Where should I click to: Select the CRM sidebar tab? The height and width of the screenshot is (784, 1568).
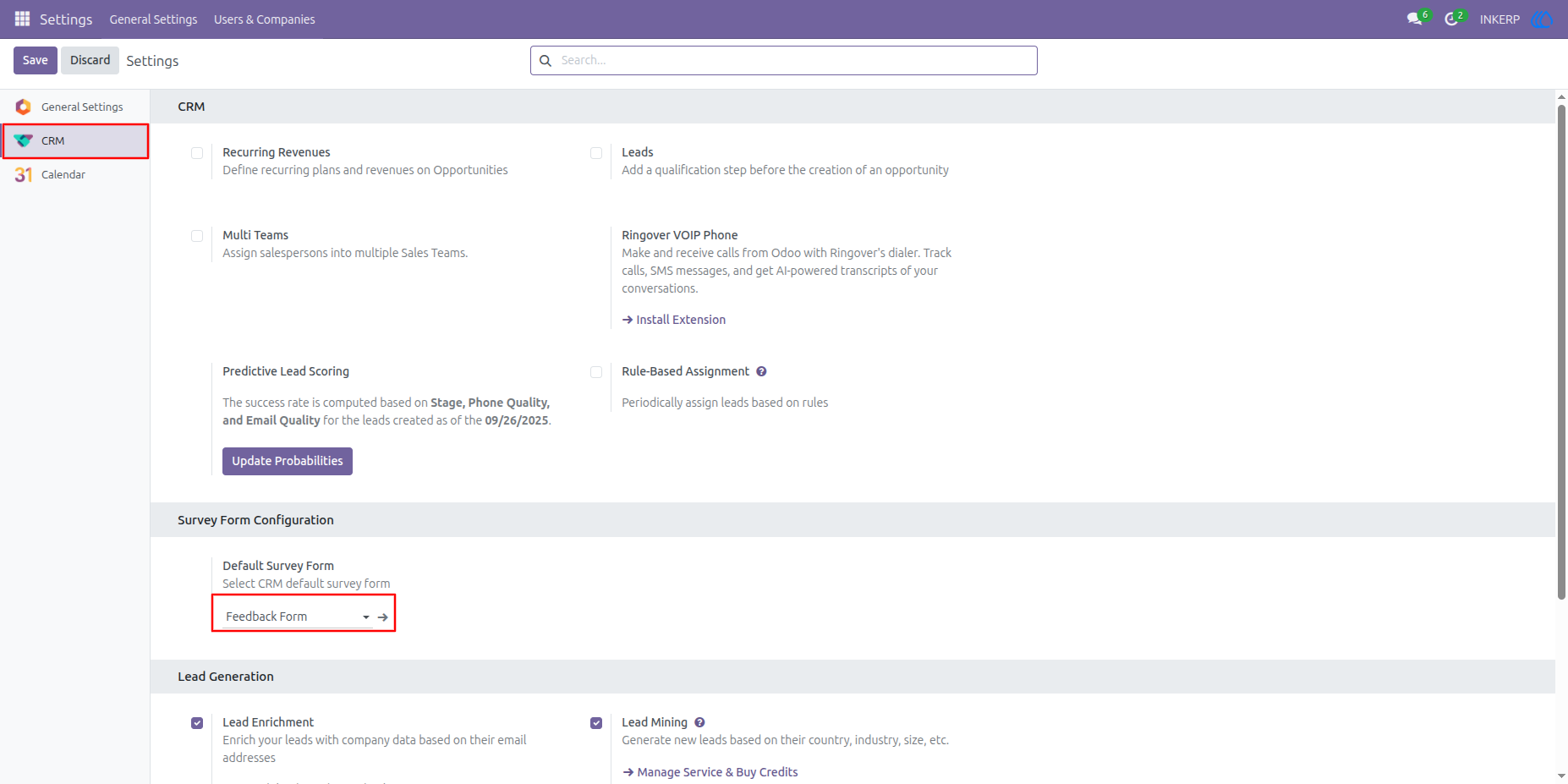pyautogui.click(x=75, y=140)
